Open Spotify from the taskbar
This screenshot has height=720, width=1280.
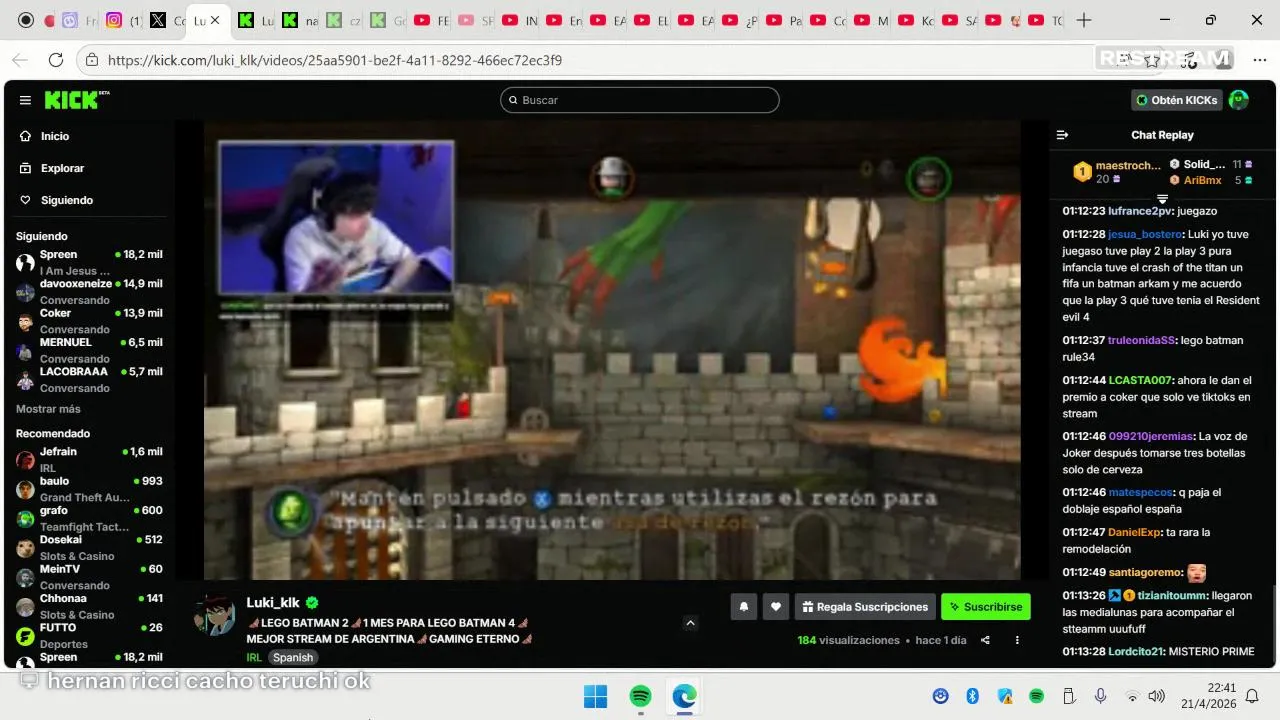pyautogui.click(x=640, y=696)
